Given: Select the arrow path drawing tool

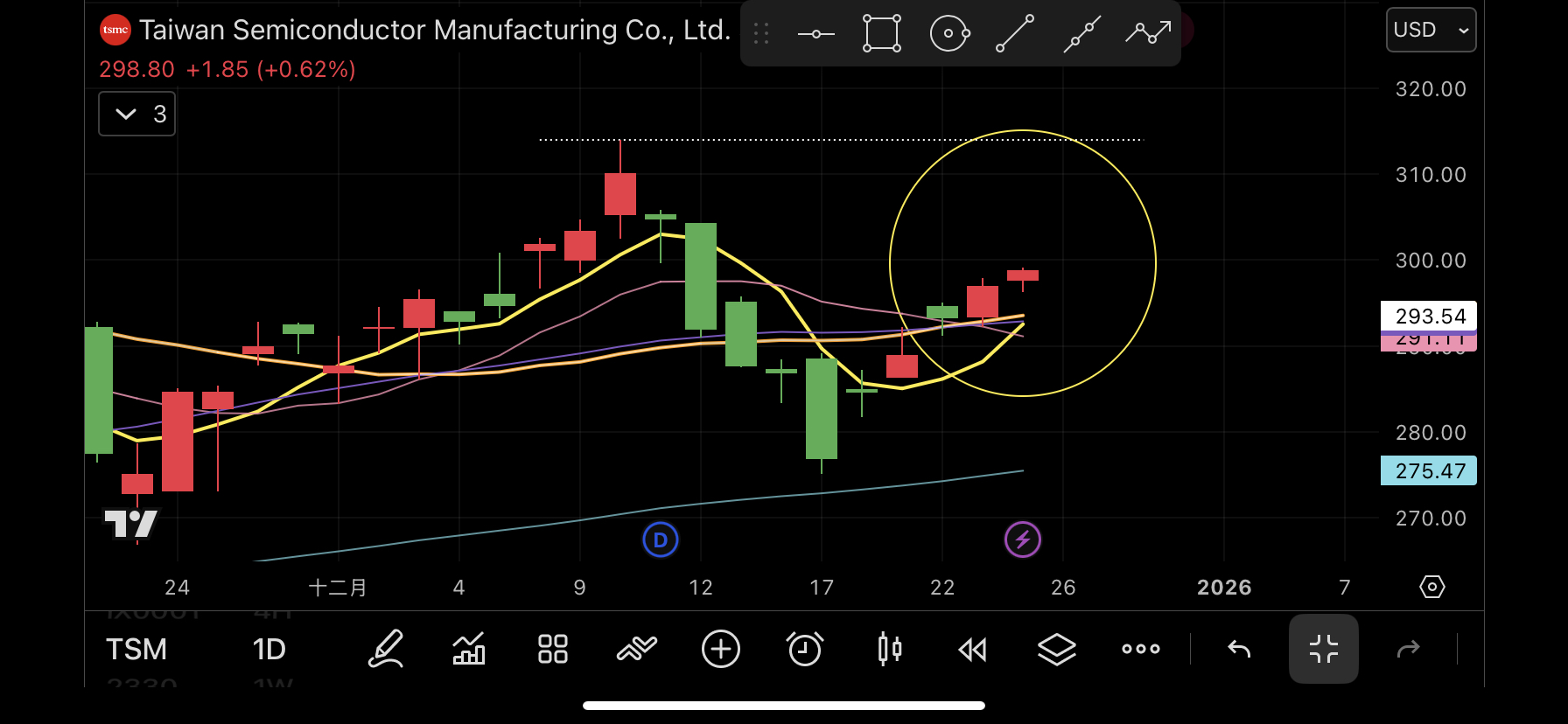Looking at the screenshot, I should [x=1148, y=34].
